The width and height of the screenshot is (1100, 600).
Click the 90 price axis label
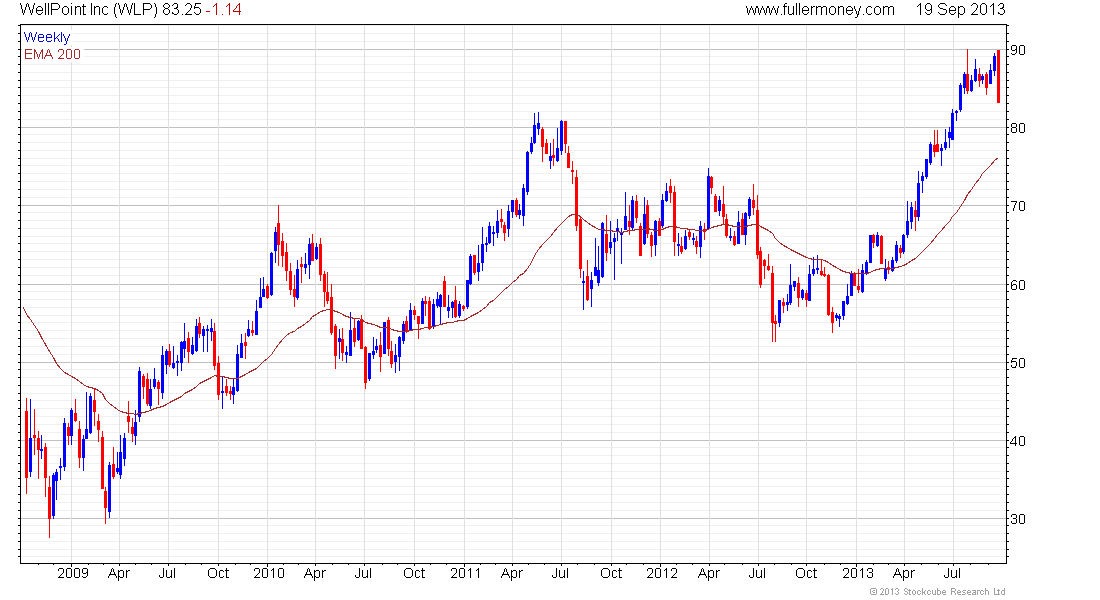point(1017,50)
